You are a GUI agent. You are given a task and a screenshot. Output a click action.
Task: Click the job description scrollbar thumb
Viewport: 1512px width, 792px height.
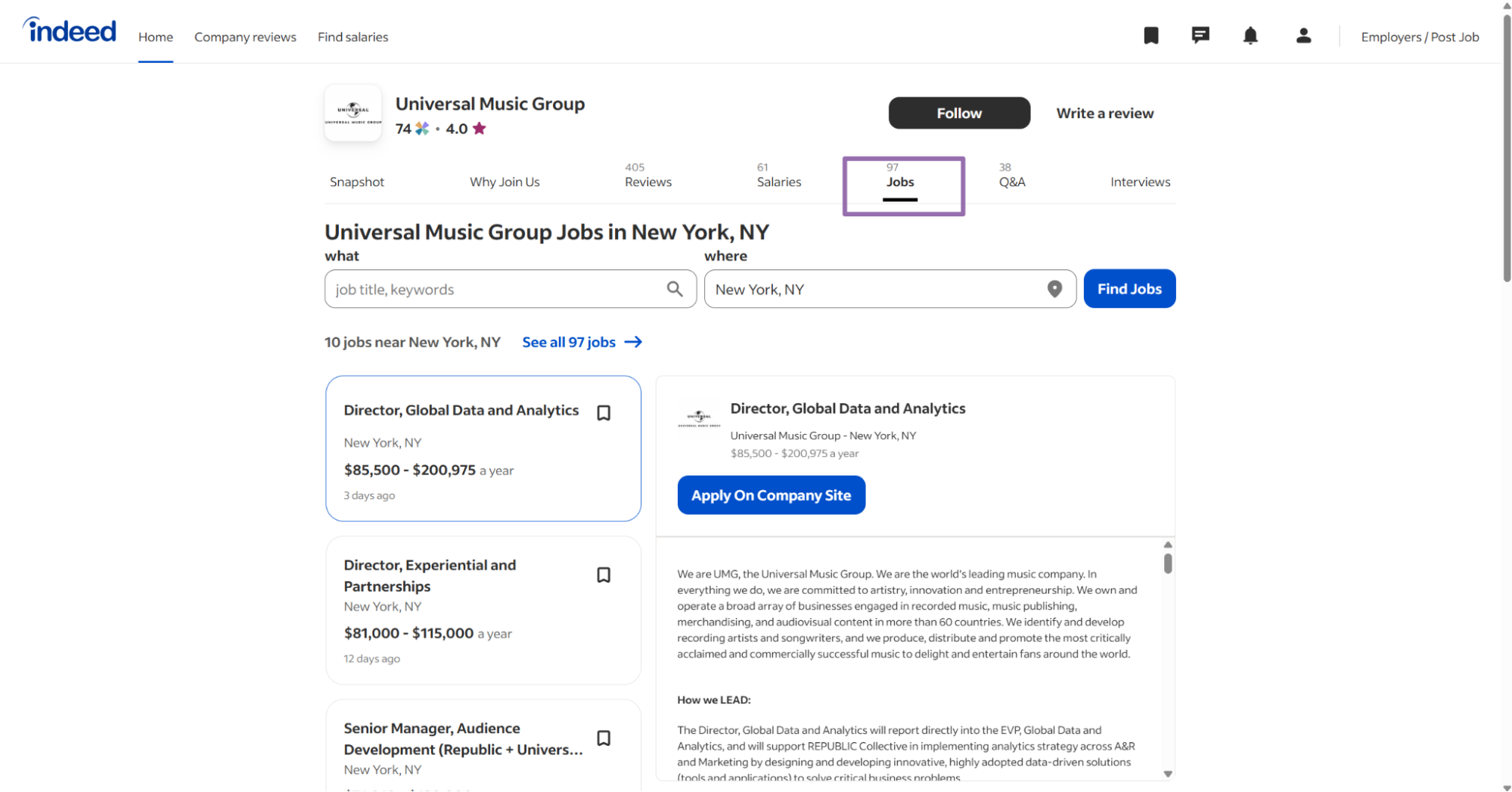(x=1168, y=564)
